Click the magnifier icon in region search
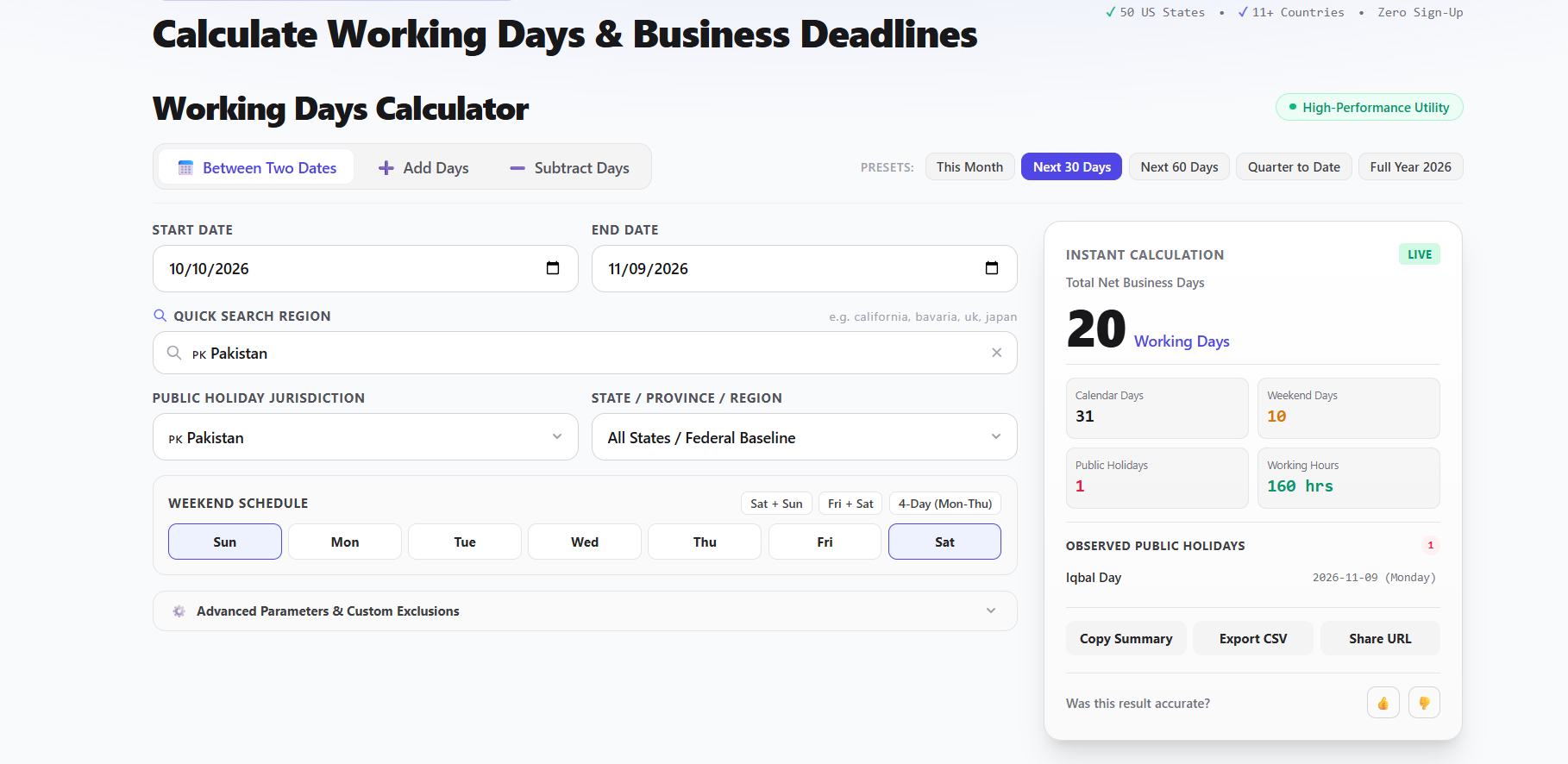The height and width of the screenshot is (764, 1568). pyautogui.click(x=174, y=353)
